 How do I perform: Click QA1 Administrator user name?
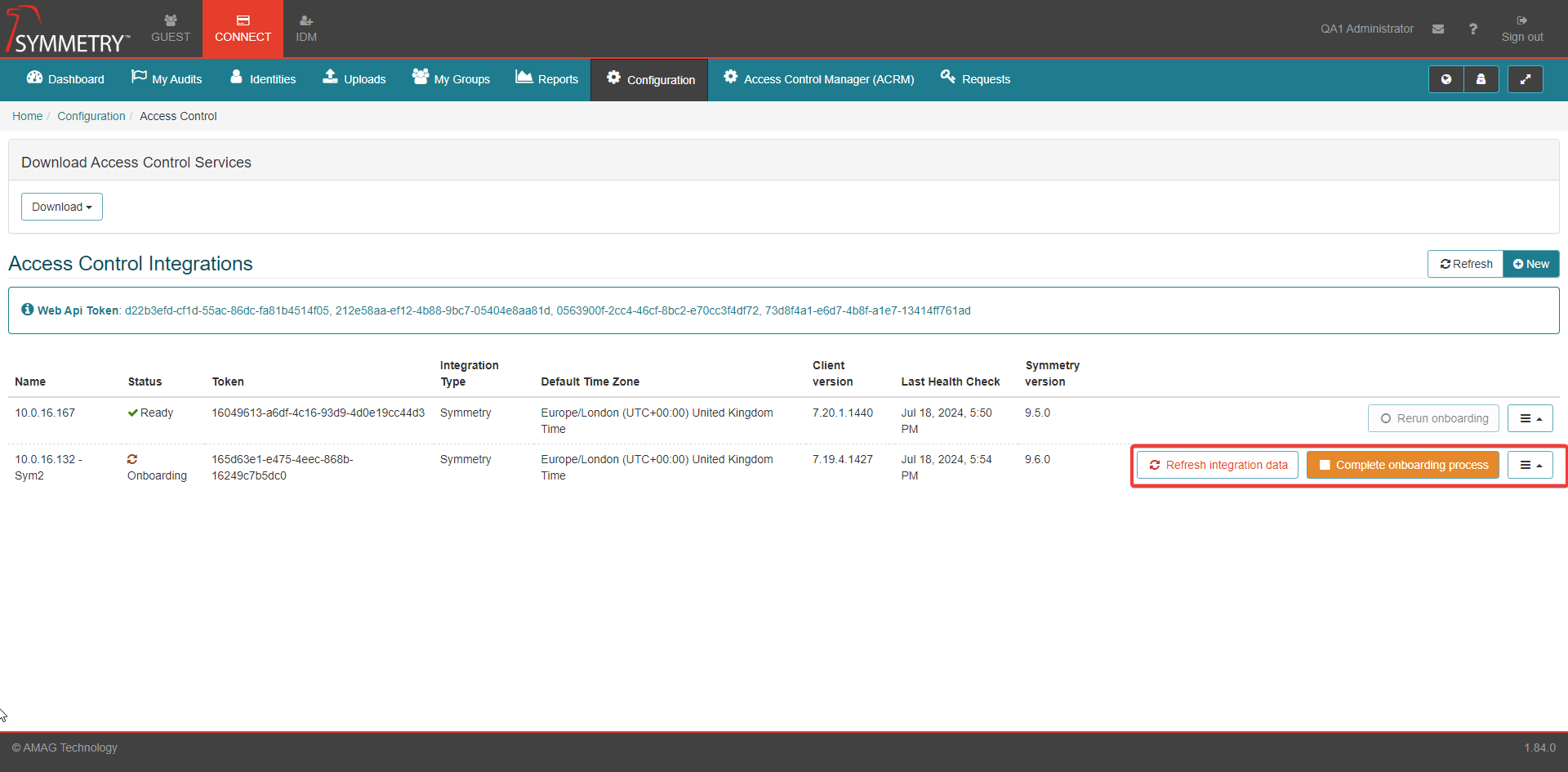pyautogui.click(x=1366, y=29)
